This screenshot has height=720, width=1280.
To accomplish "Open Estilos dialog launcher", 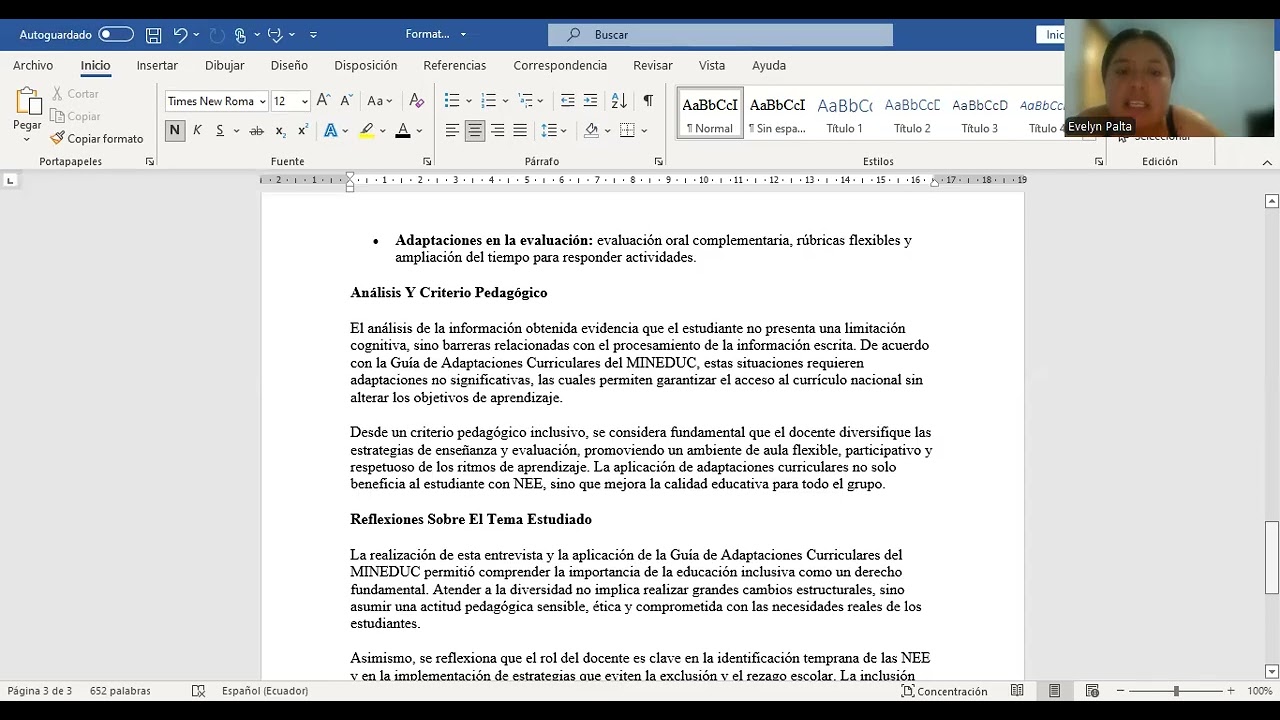I will (x=1099, y=162).
